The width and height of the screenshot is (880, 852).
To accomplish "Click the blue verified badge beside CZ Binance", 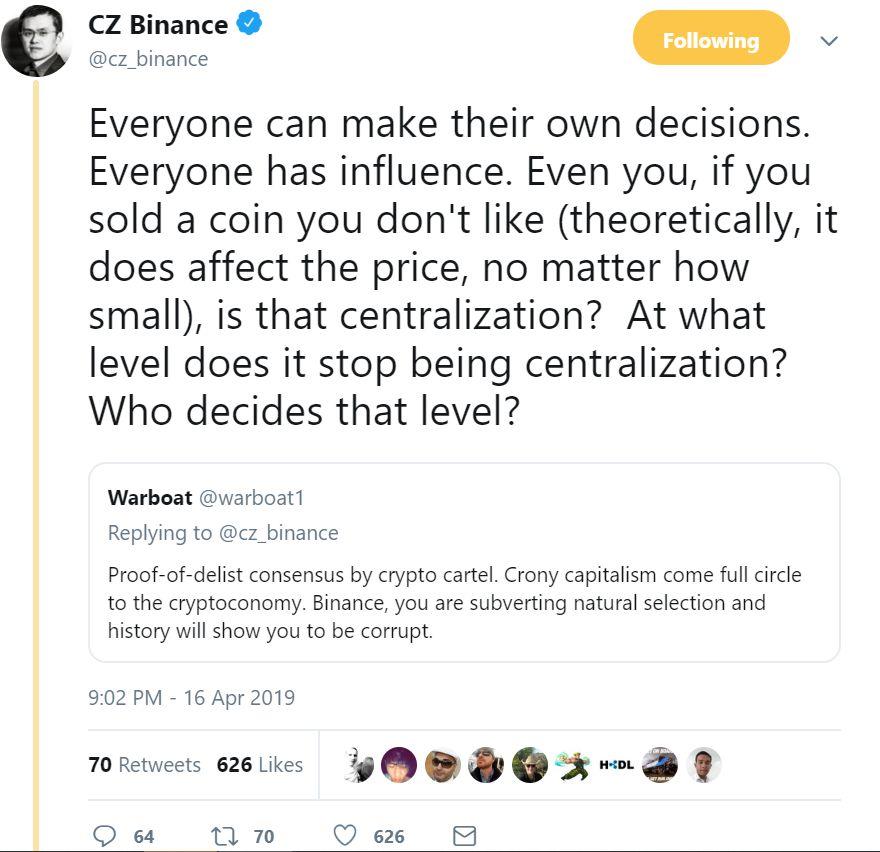I will click(249, 25).
